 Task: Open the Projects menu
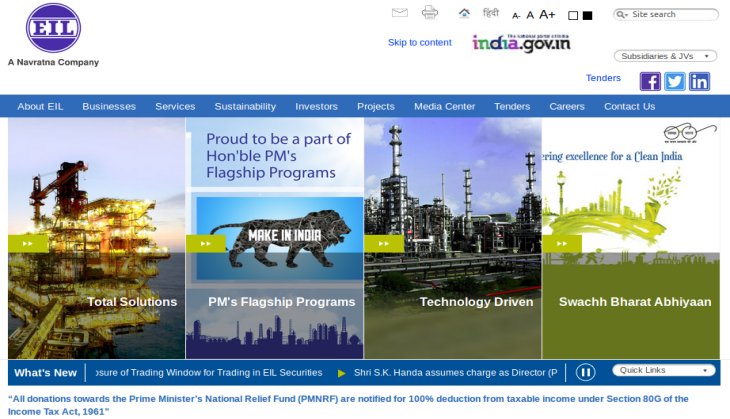pyautogui.click(x=376, y=107)
